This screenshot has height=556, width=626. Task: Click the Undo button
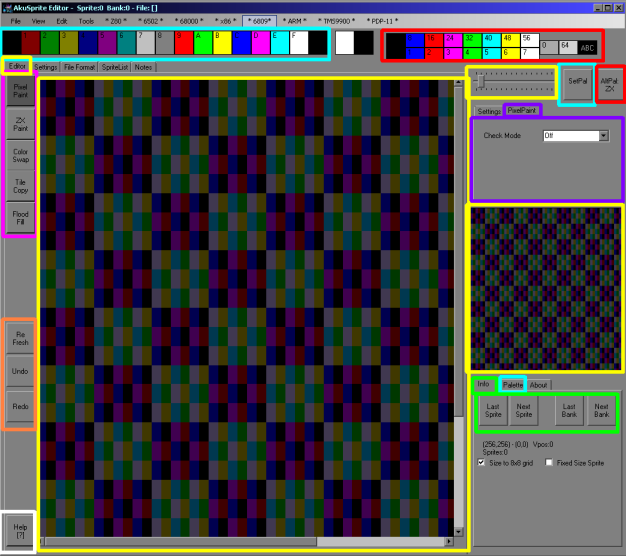(x=20, y=373)
